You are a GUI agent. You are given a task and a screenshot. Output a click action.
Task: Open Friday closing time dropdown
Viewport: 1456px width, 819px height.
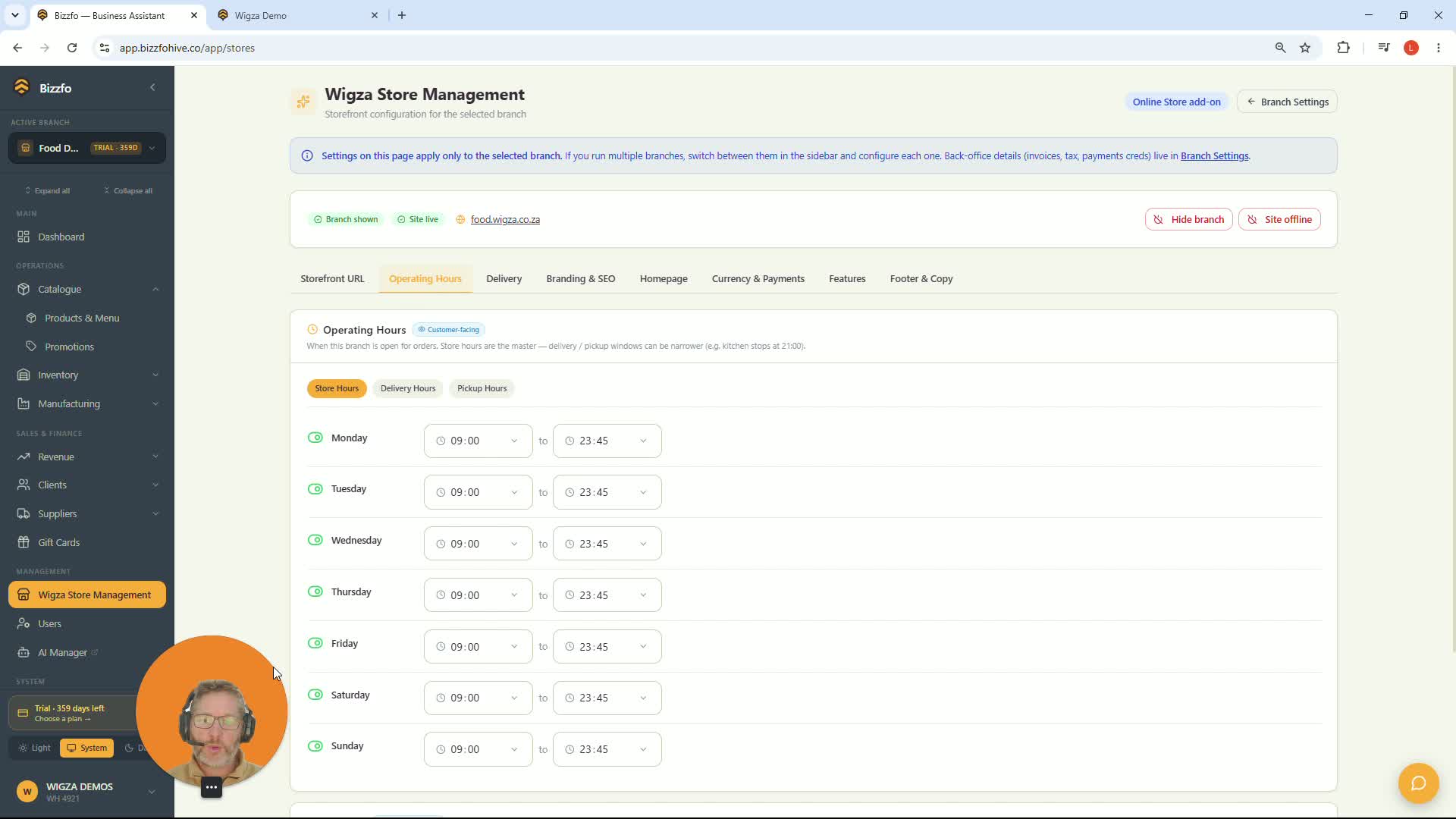[x=607, y=647]
